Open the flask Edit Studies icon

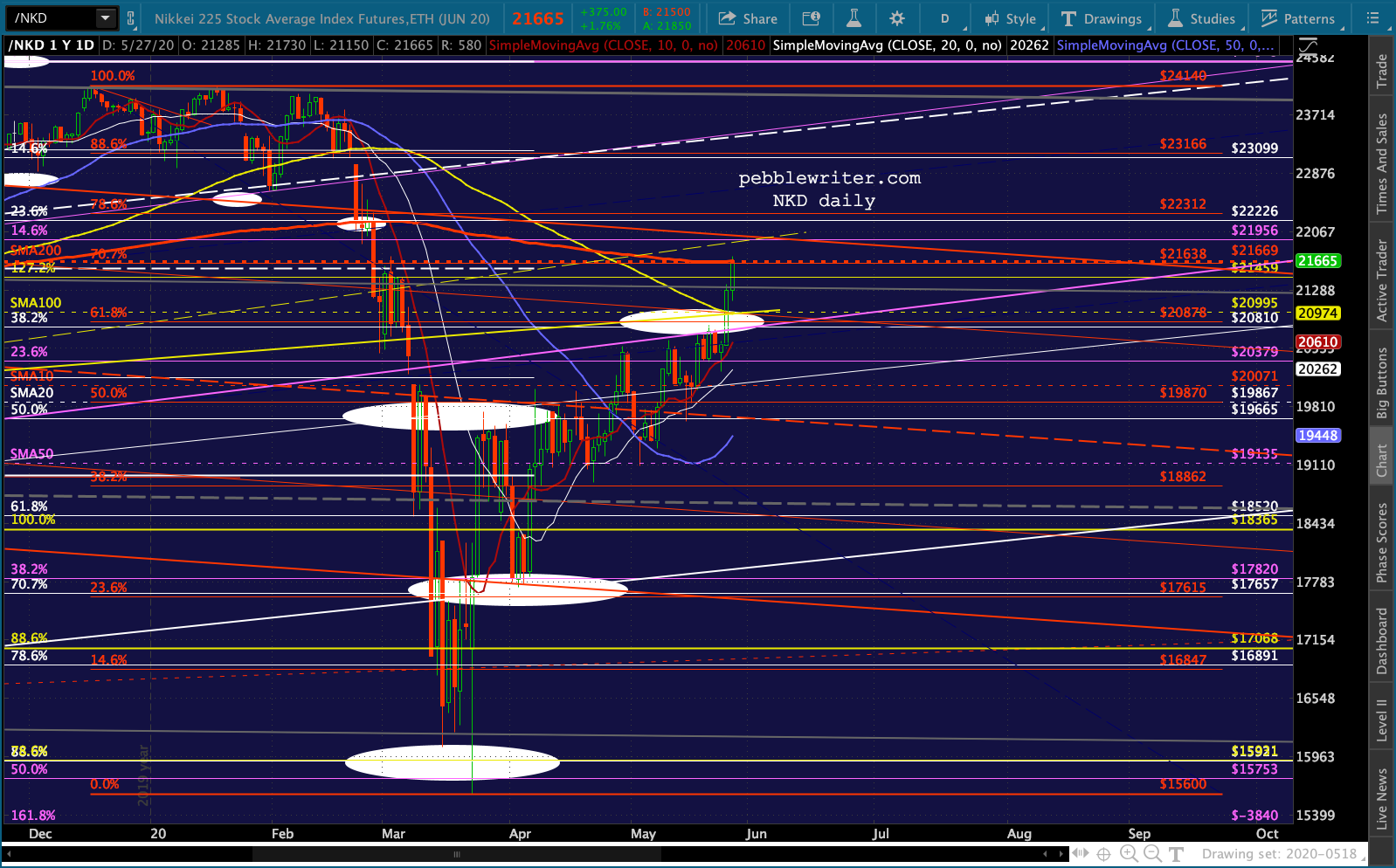pyautogui.click(x=853, y=18)
